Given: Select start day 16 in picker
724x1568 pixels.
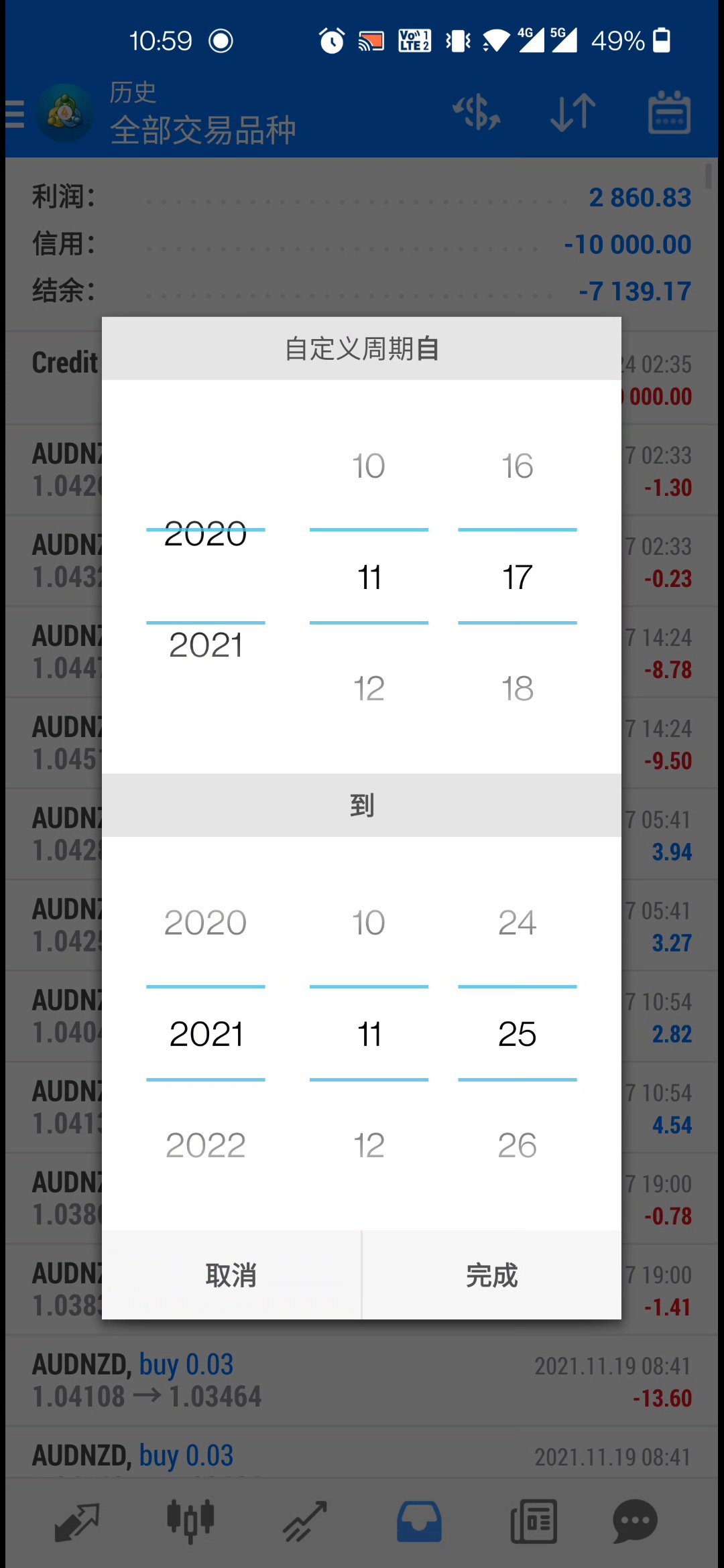Looking at the screenshot, I should pos(518,466).
